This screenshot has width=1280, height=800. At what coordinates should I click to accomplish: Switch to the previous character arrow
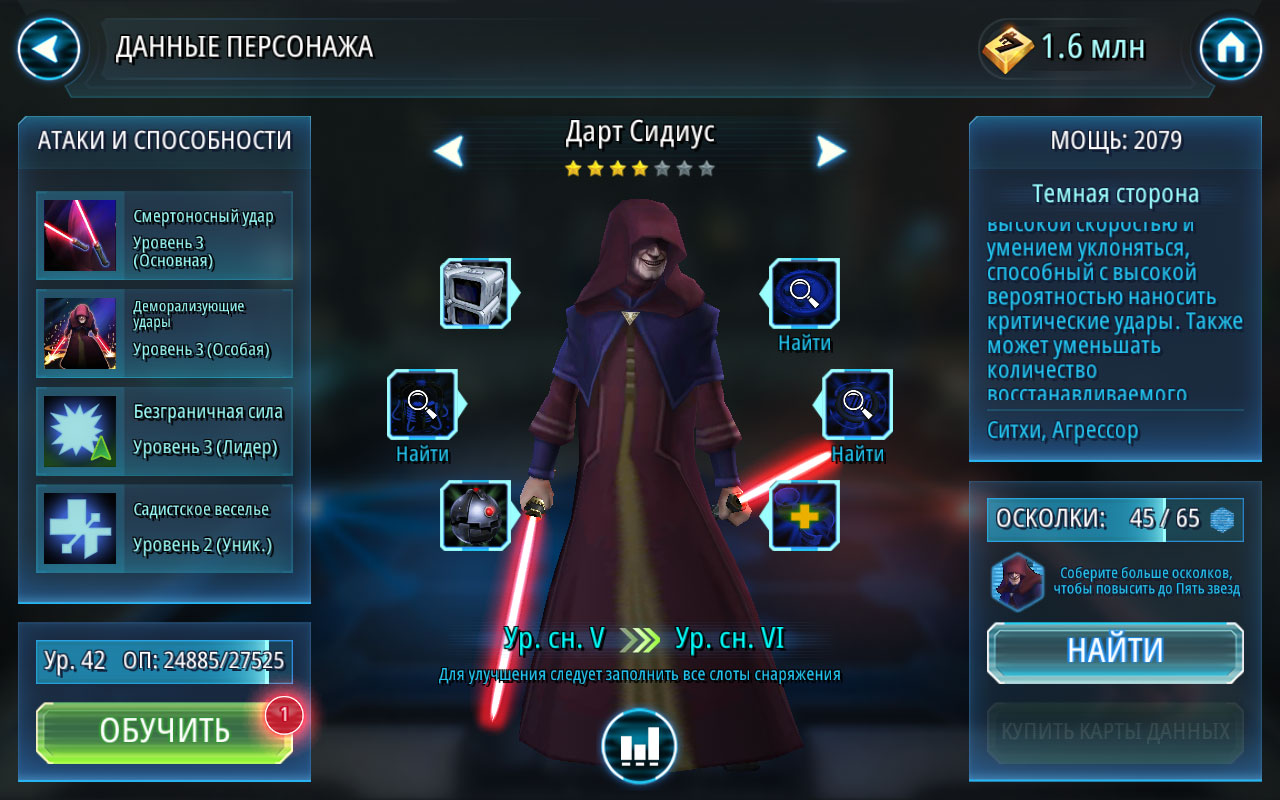(x=449, y=151)
